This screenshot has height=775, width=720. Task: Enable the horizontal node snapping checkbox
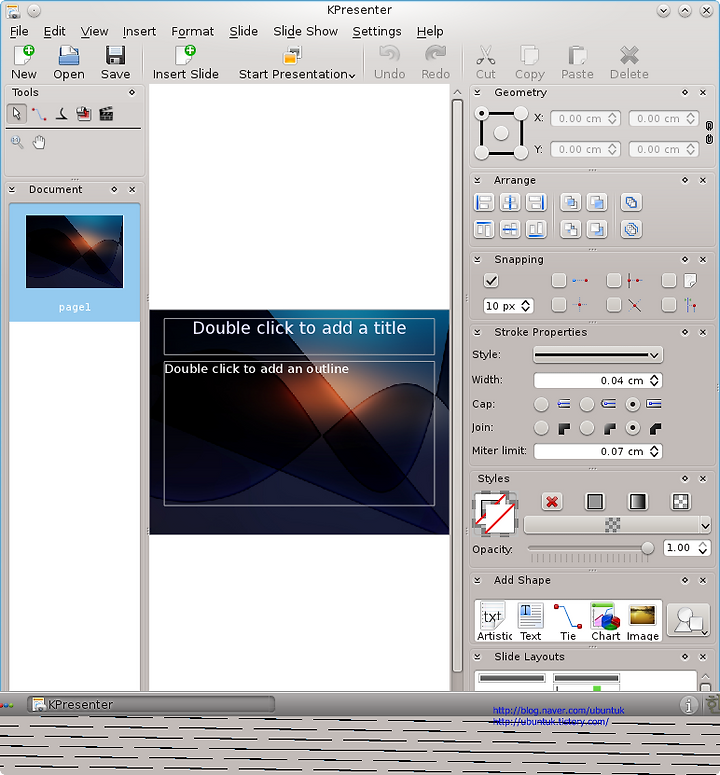558,281
